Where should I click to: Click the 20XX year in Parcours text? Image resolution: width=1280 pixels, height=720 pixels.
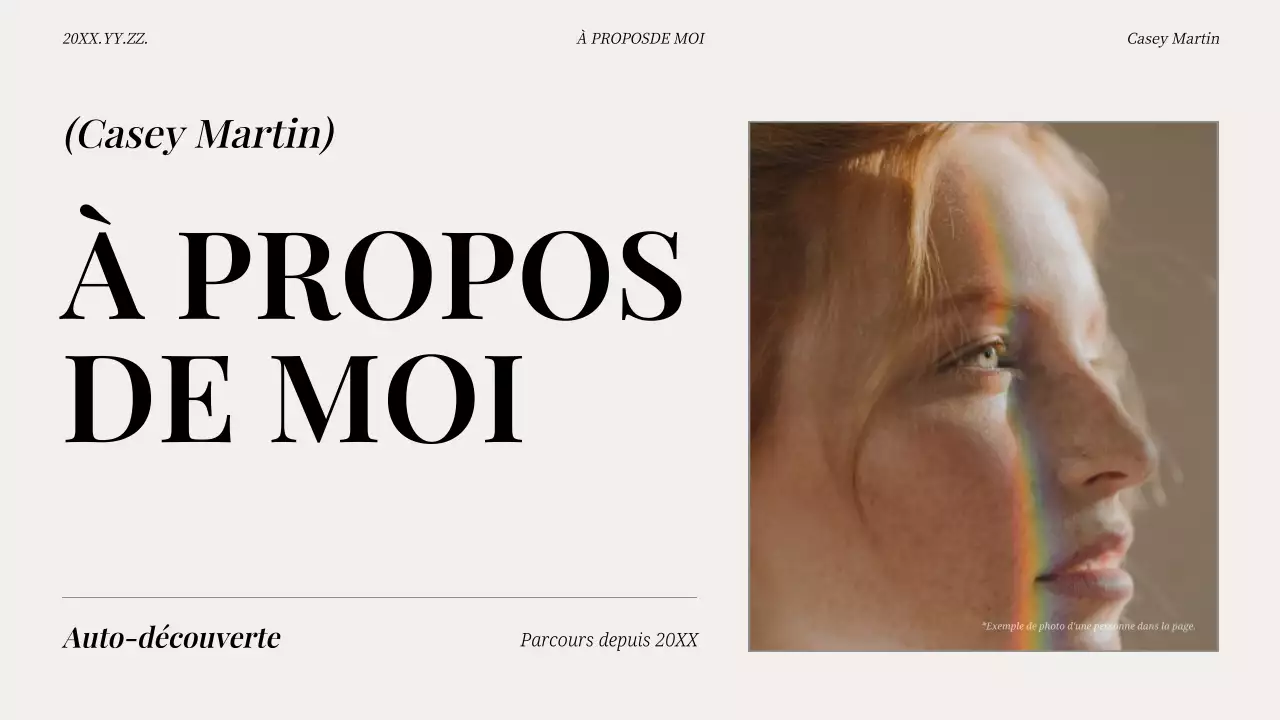click(677, 640)
